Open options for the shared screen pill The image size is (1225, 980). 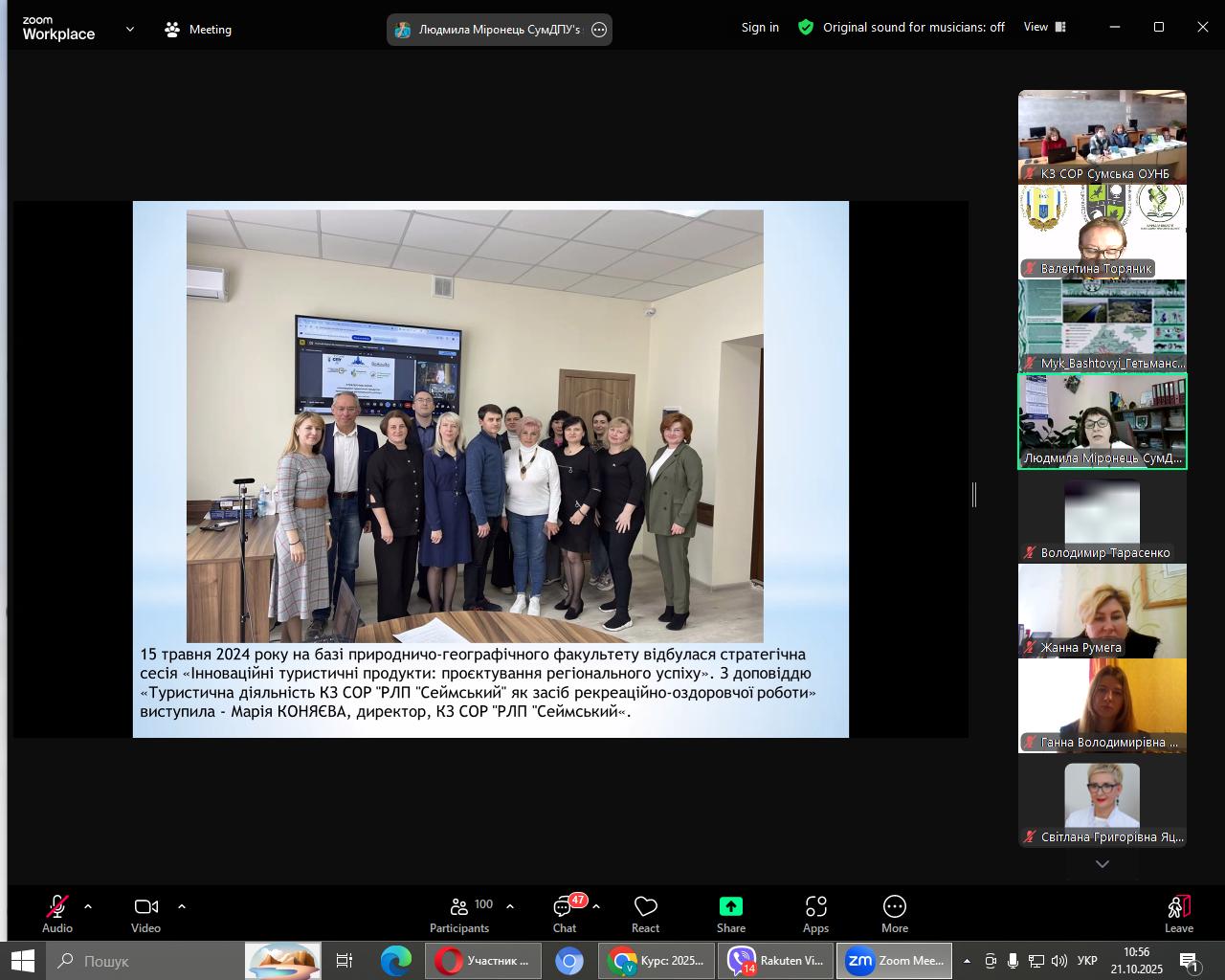pyautogui.click(x=599, y=30)
